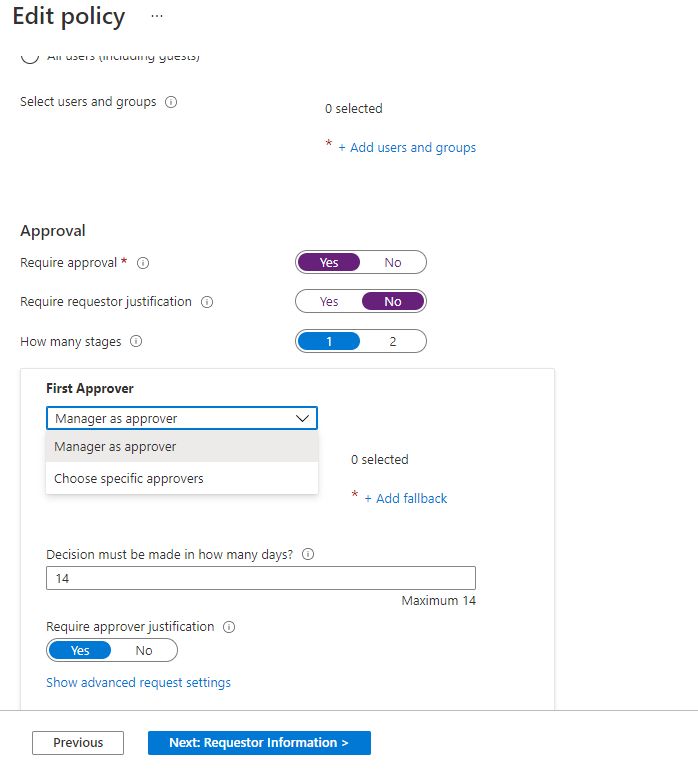
Task: Click Add users and groups link
Action: click(x=407, y=148)
